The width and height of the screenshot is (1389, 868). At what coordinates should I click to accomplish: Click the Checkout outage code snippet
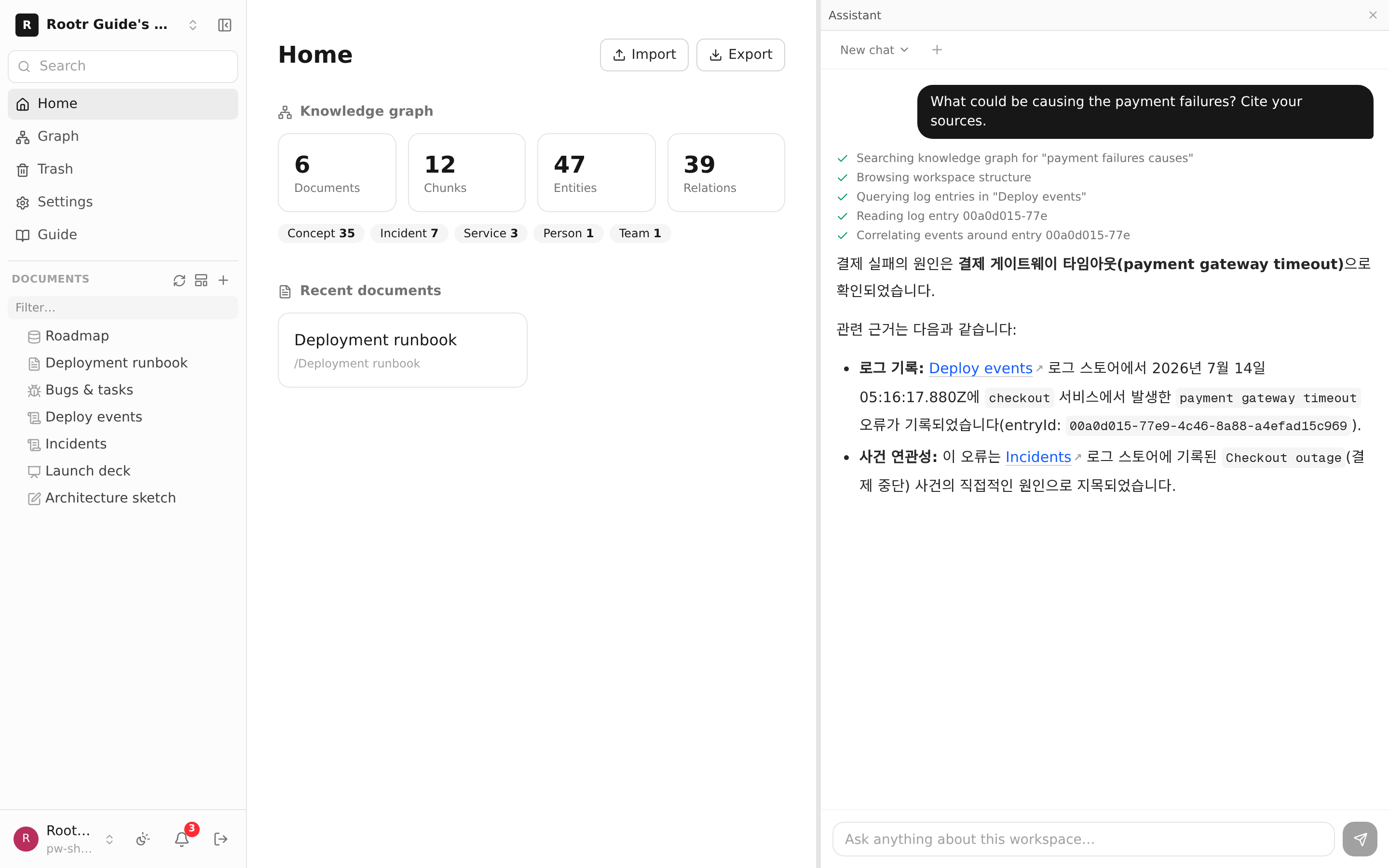1283,458
